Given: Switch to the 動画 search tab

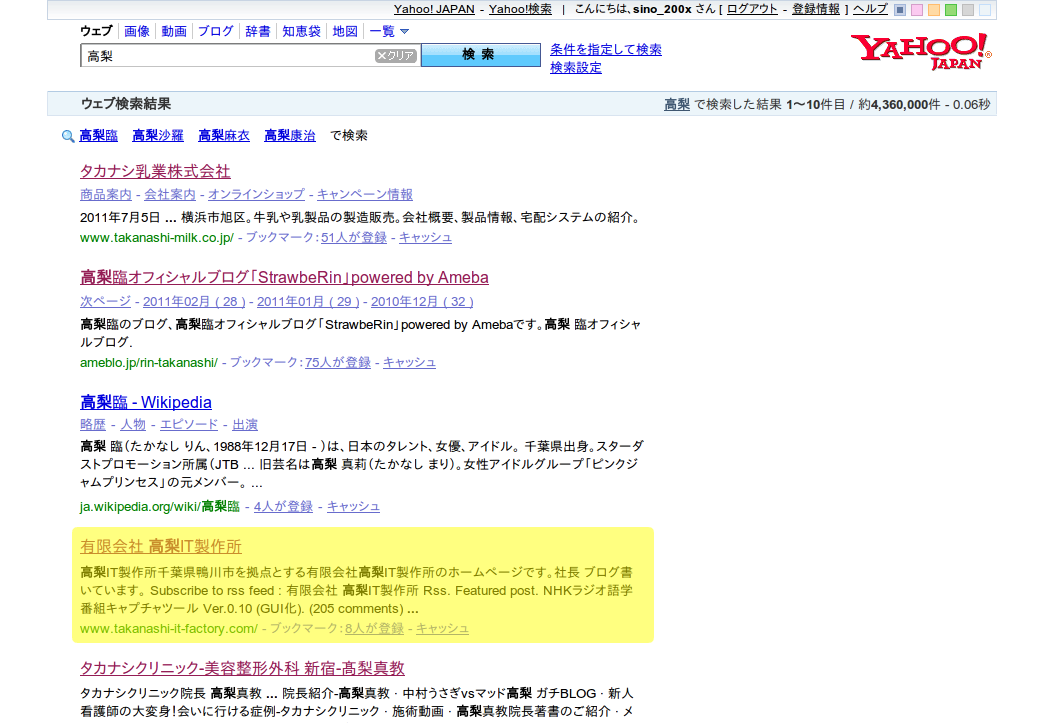Looking at the screenshot, I should click(174, 31).
